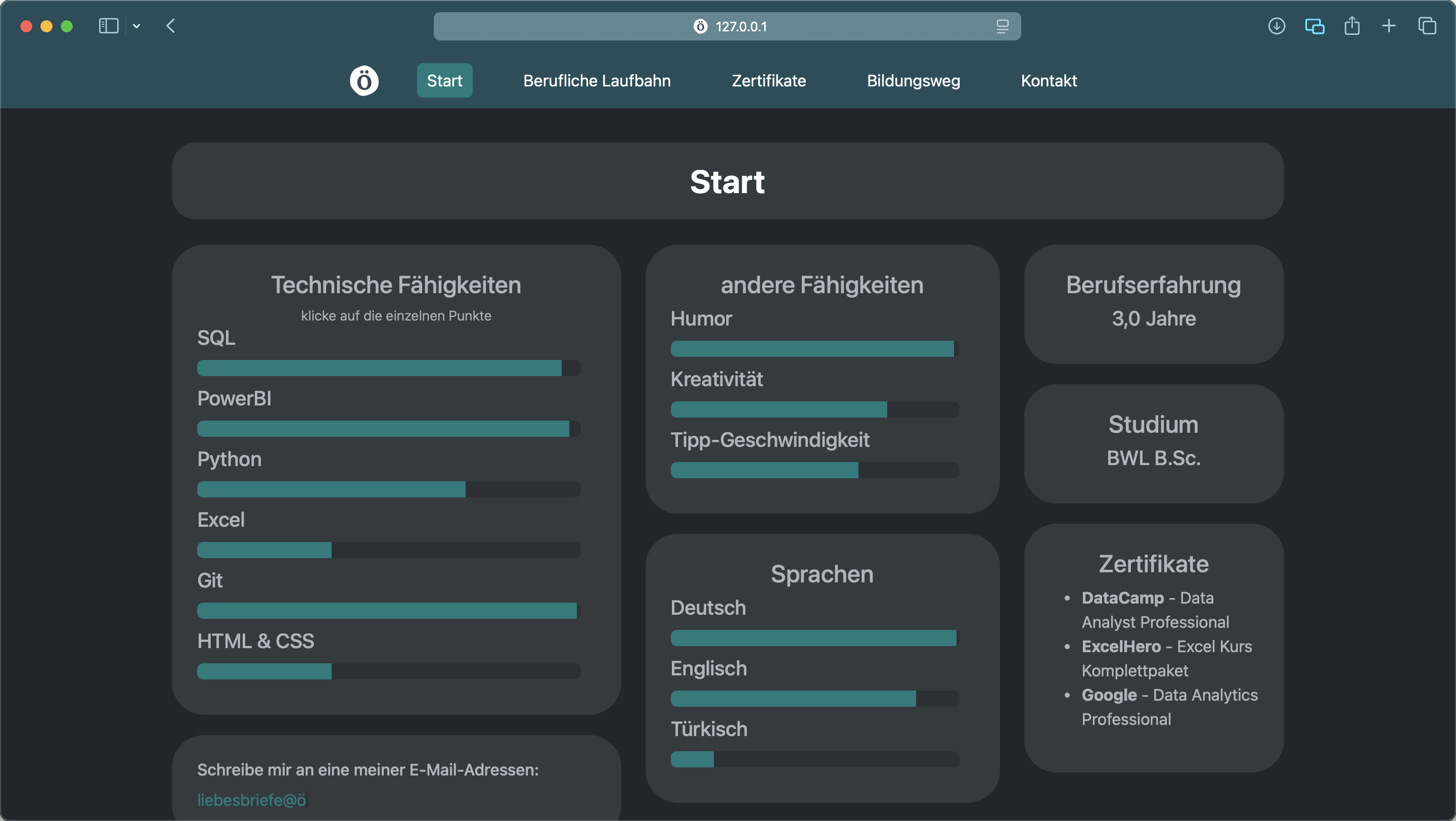Click the Python progress bar
Screen dimensions: 1456x821
click(x=389, y=489)
